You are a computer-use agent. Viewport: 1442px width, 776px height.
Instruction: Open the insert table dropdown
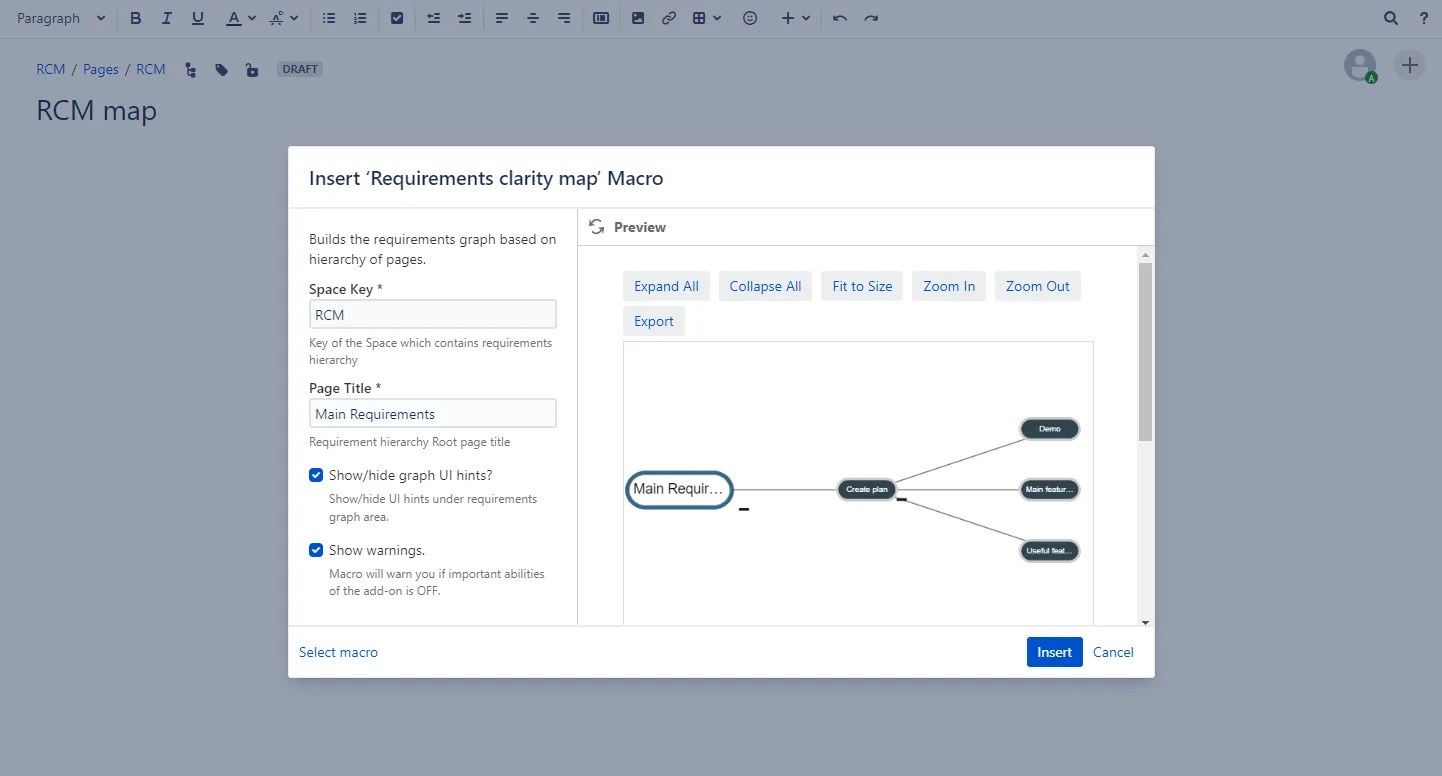coord(707,18)
